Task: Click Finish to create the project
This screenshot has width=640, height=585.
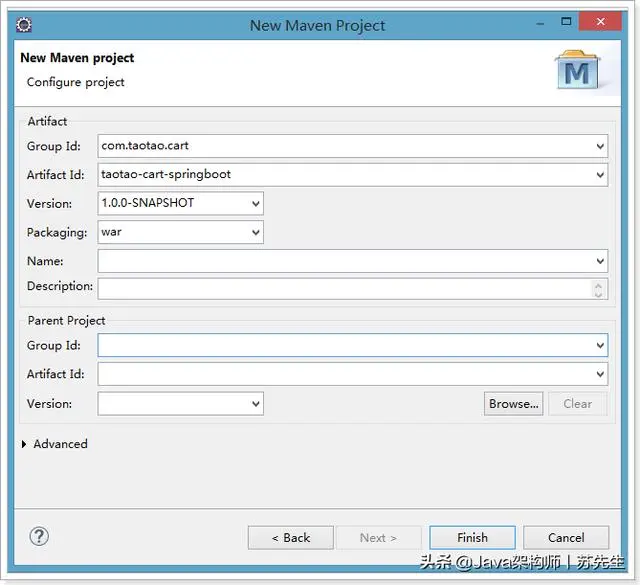Action: point(472,538)
